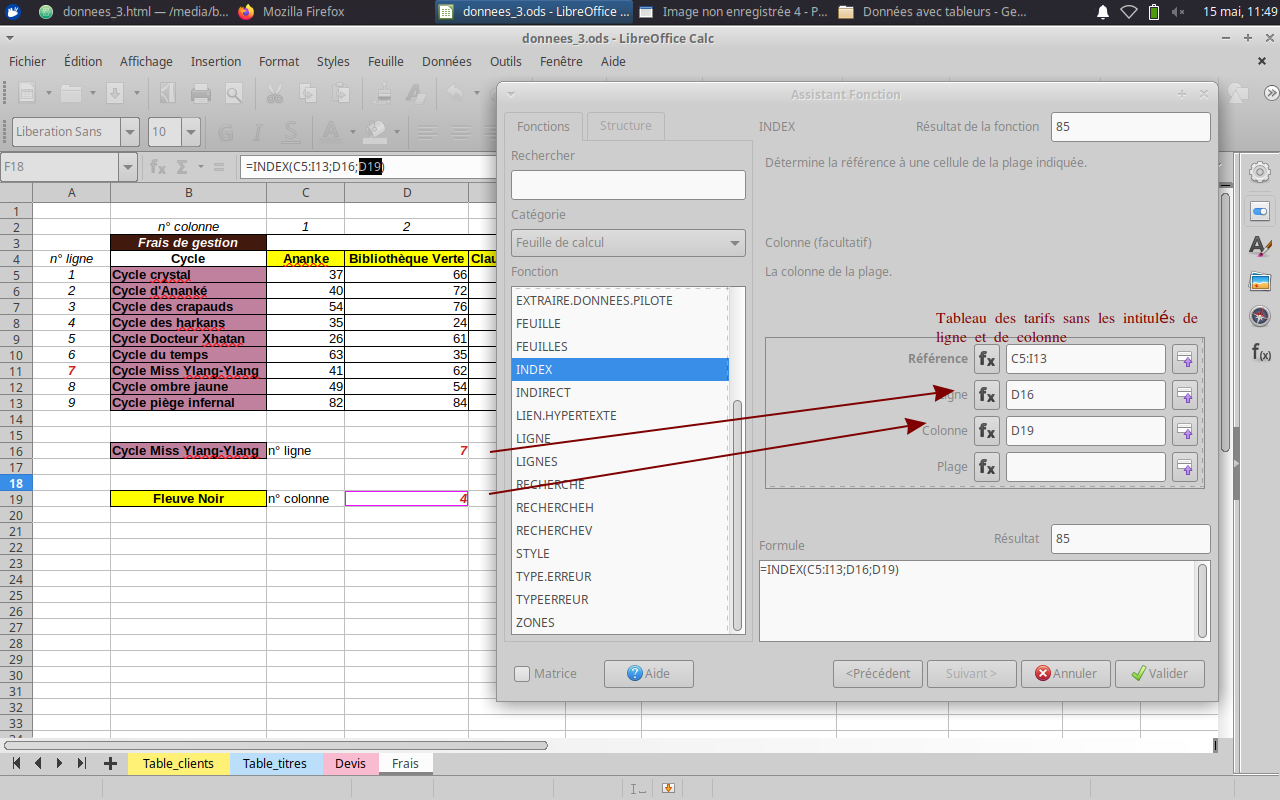The height and width of the screenshot is (800, 1280).
Task: Open the sidebar Navigator compass icon
Action: [x=1260, y=317]
